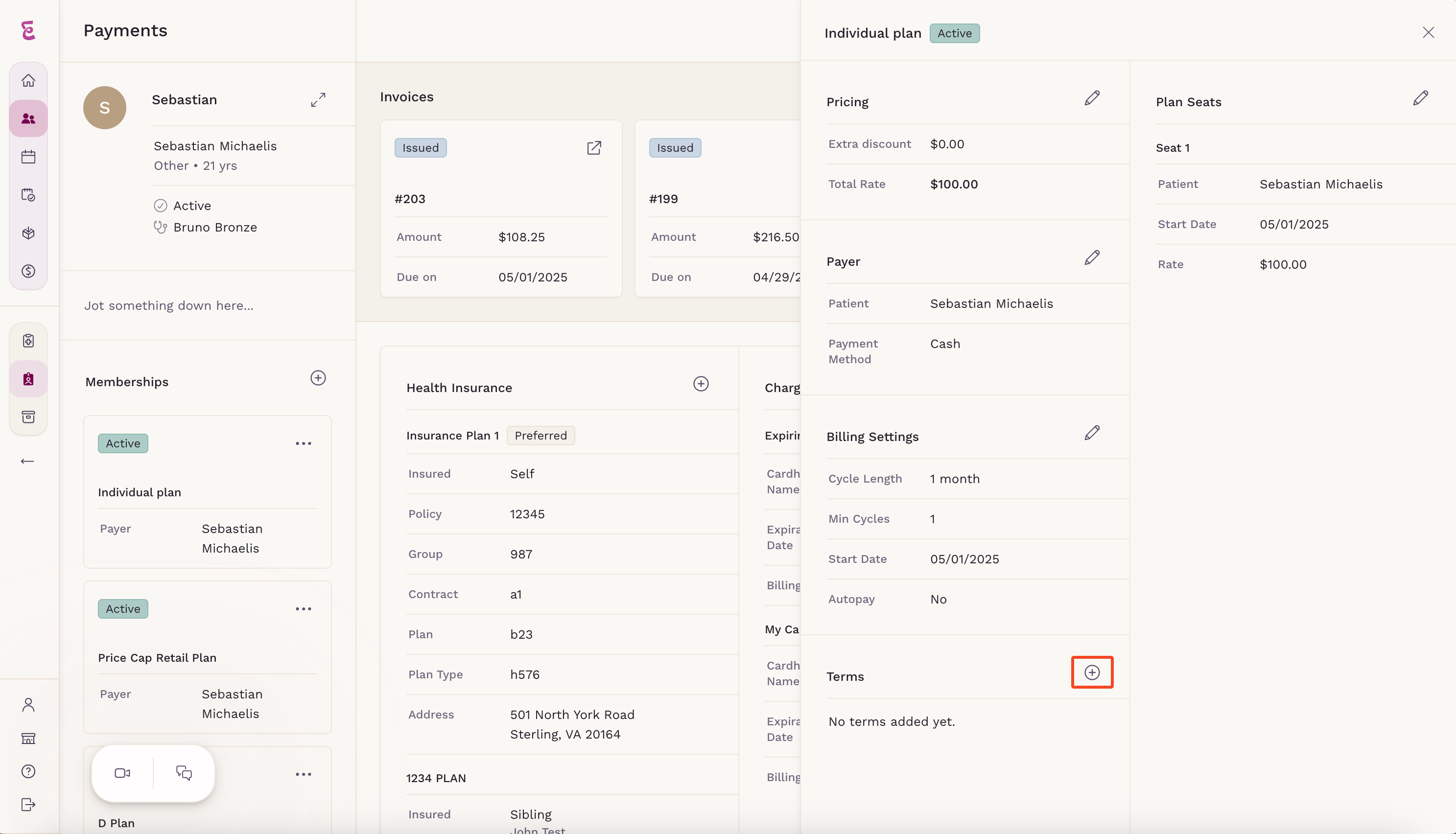Edit the Pricing section
Screen dimensions: 1456x834
click(1092, 98)
